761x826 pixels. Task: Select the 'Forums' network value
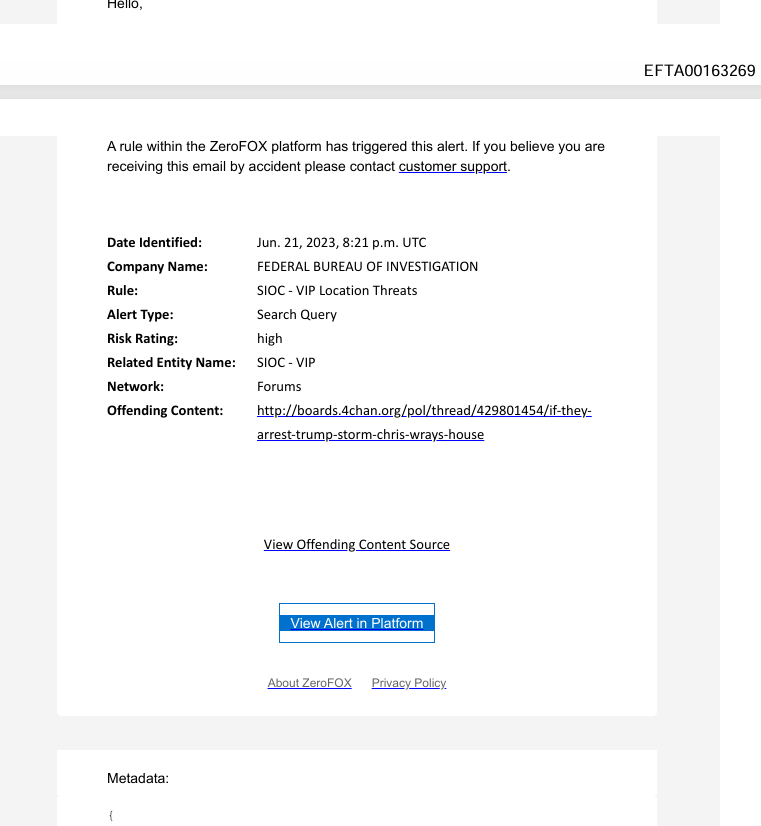pos(279,387)
